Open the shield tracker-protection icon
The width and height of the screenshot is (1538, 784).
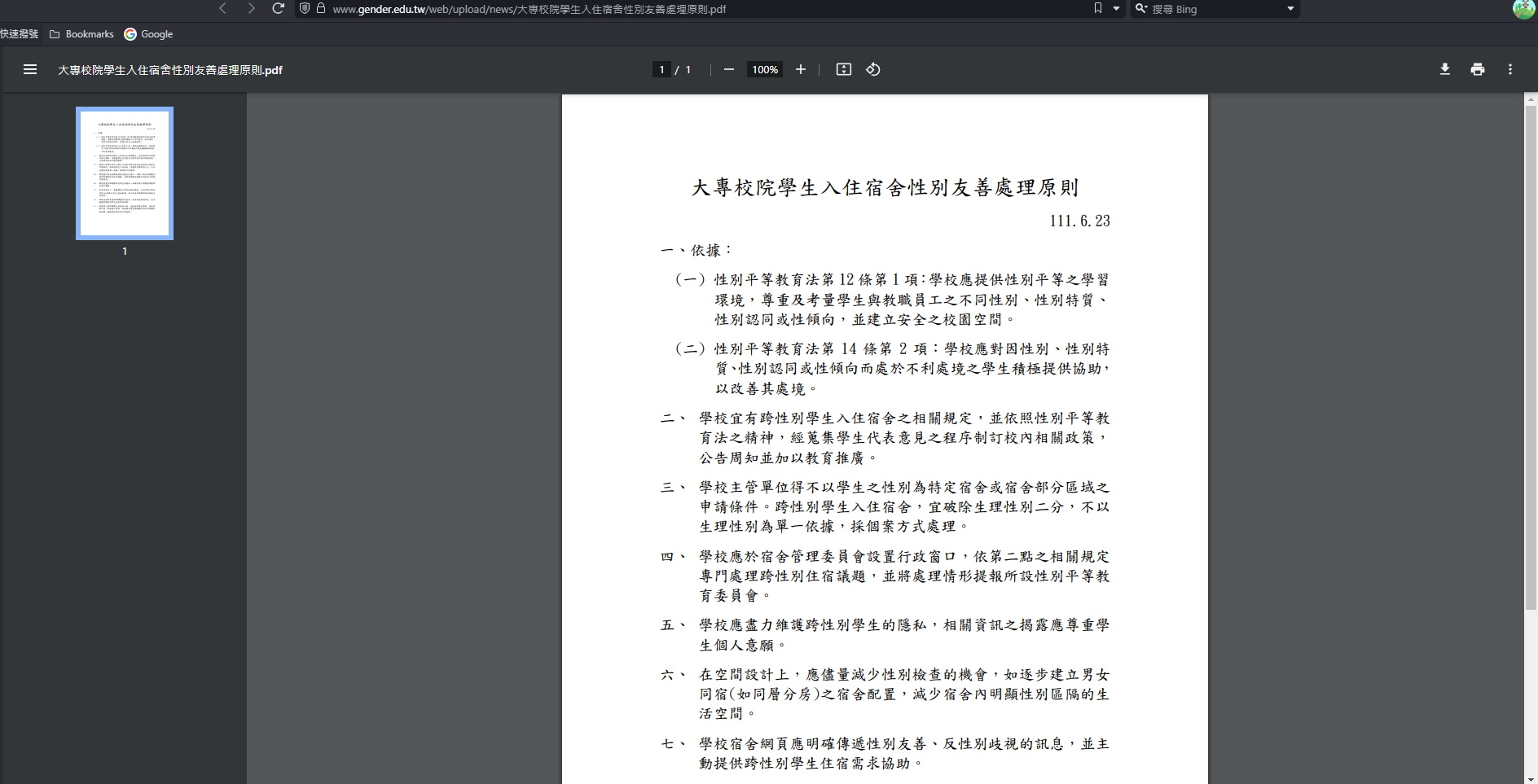(x=305, y=8)
